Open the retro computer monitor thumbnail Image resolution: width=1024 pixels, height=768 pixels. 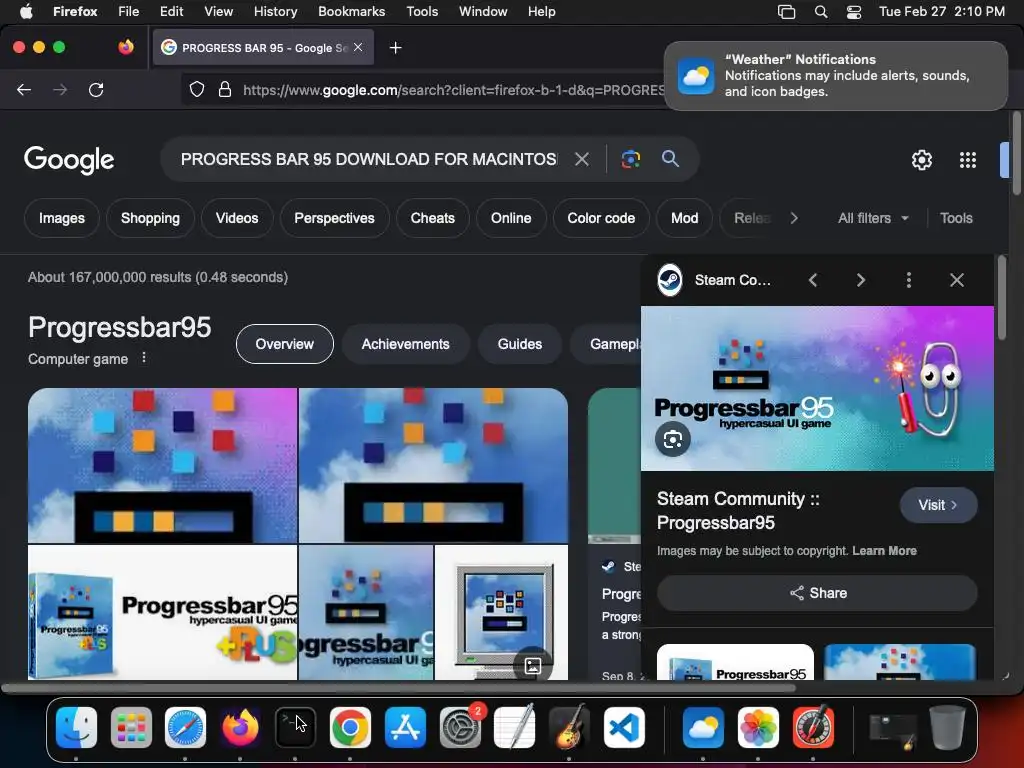[x=502, y=612]
